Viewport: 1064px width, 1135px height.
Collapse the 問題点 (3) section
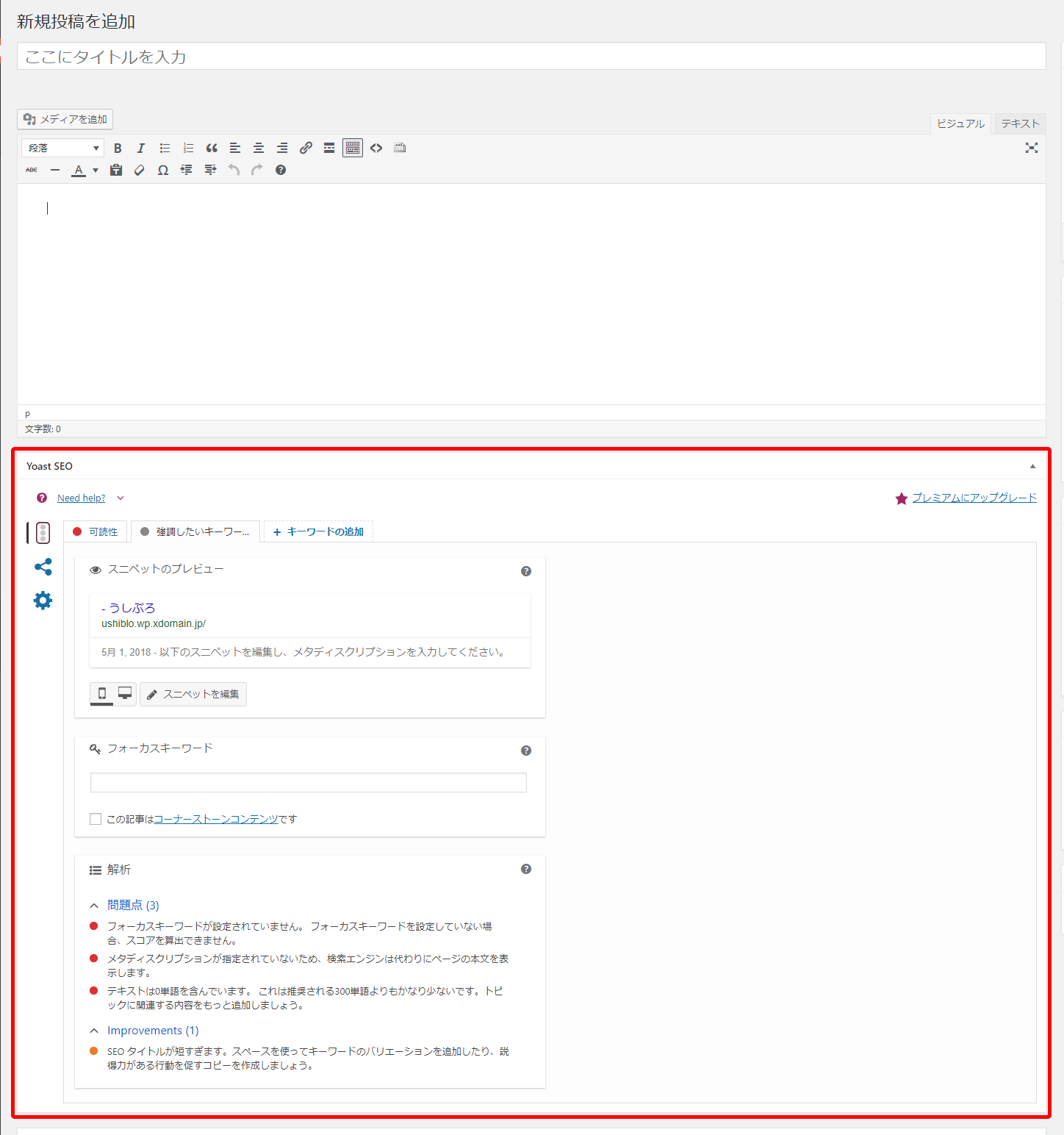pos(133,905)
